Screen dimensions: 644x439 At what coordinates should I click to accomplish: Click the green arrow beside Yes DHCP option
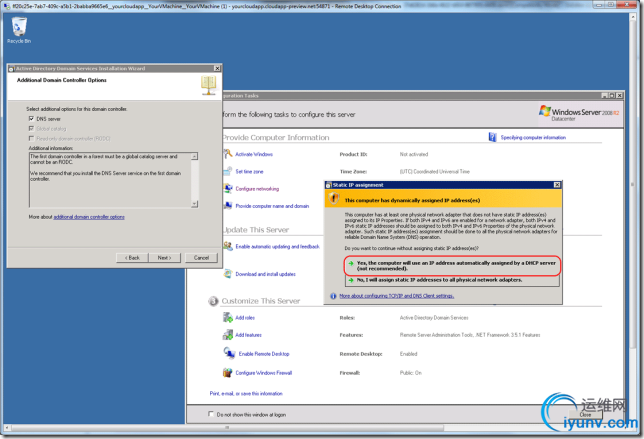pyautogui.click(x=351, y=263)
